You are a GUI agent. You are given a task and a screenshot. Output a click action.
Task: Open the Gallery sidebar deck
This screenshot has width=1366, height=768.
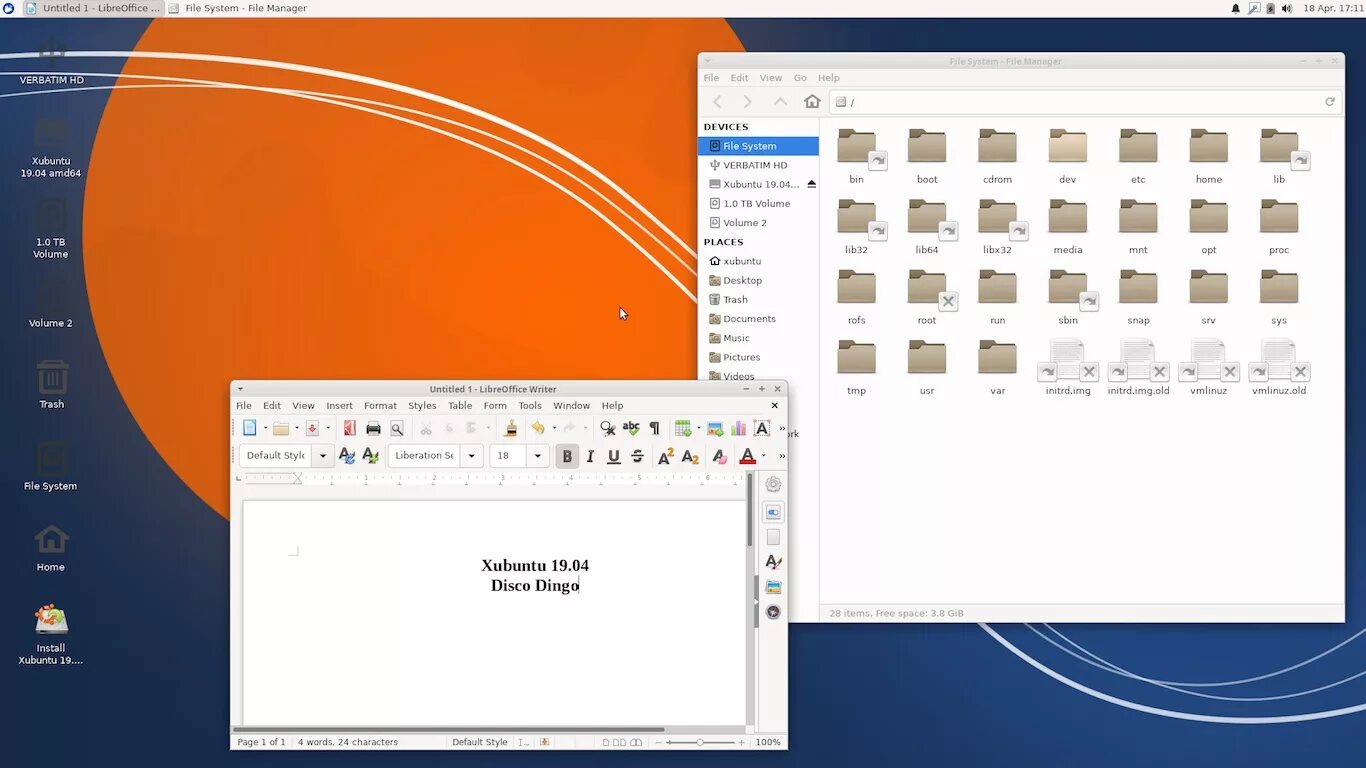(773, 587)
